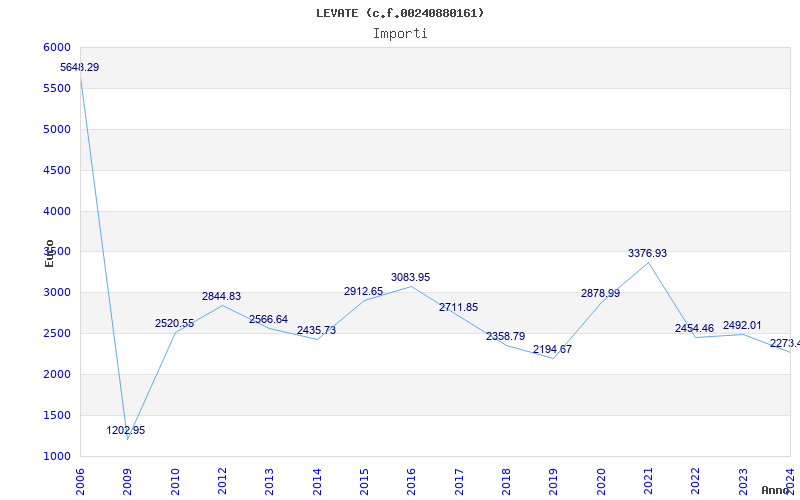Select the 2014 x-axis year label
This screenshot has width=800, height=500.
tap(317, 482)
